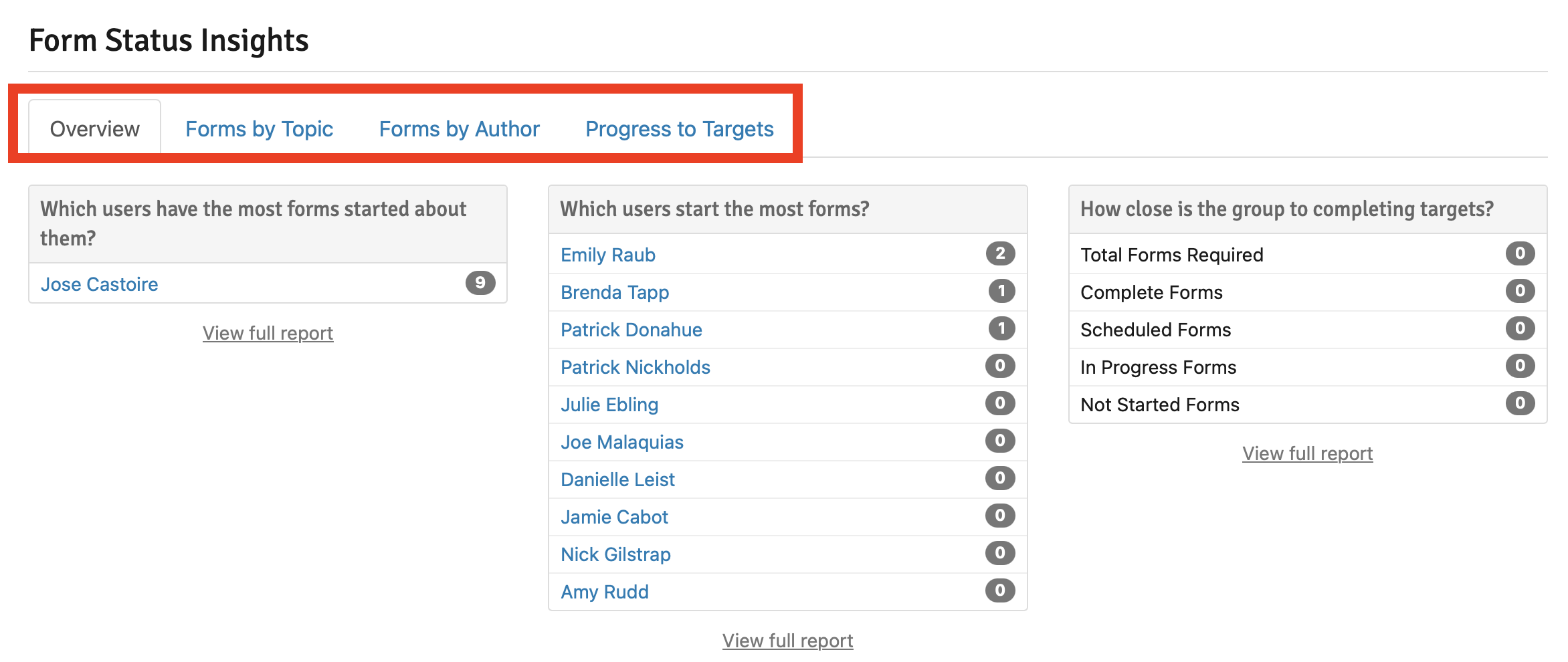Open Amy Rudd's entry
The height and width of the screenshot is (662, 1568).
(x=604, y=592)
